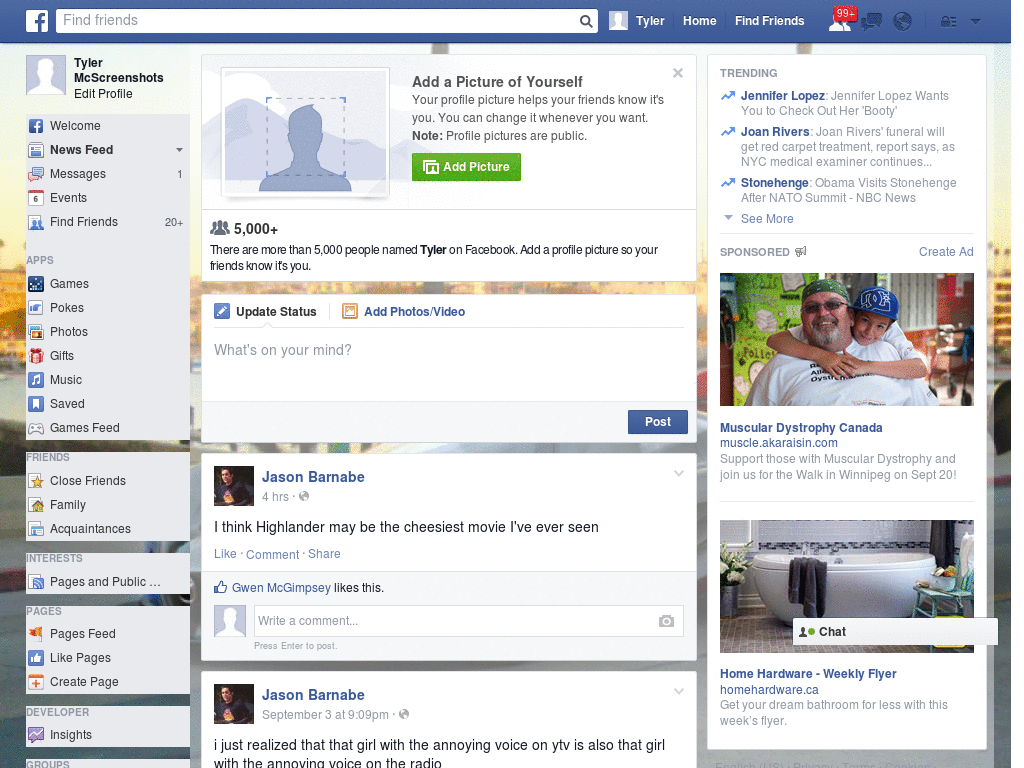Click the sponsored megaphone icon
This screenshot has width=1024, height=768.
(x=801, y=251)
